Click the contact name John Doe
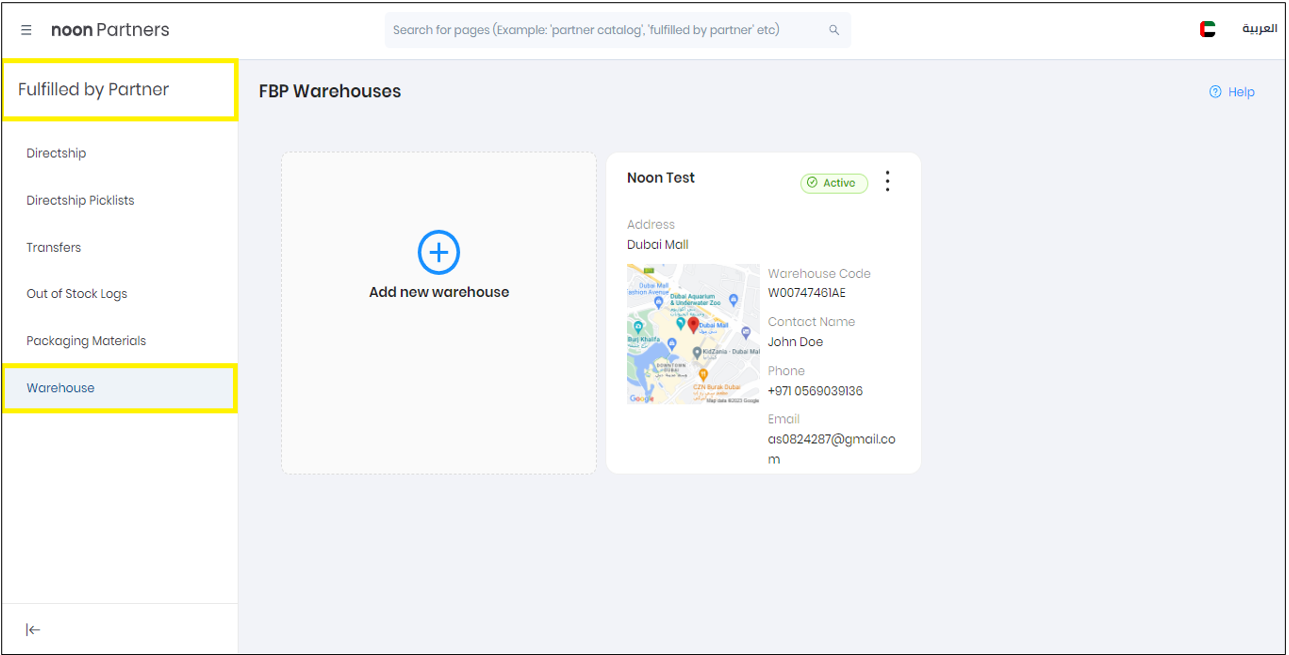Image resolution: width=1289 pixels, height=655 pixels. pos(796,342)
